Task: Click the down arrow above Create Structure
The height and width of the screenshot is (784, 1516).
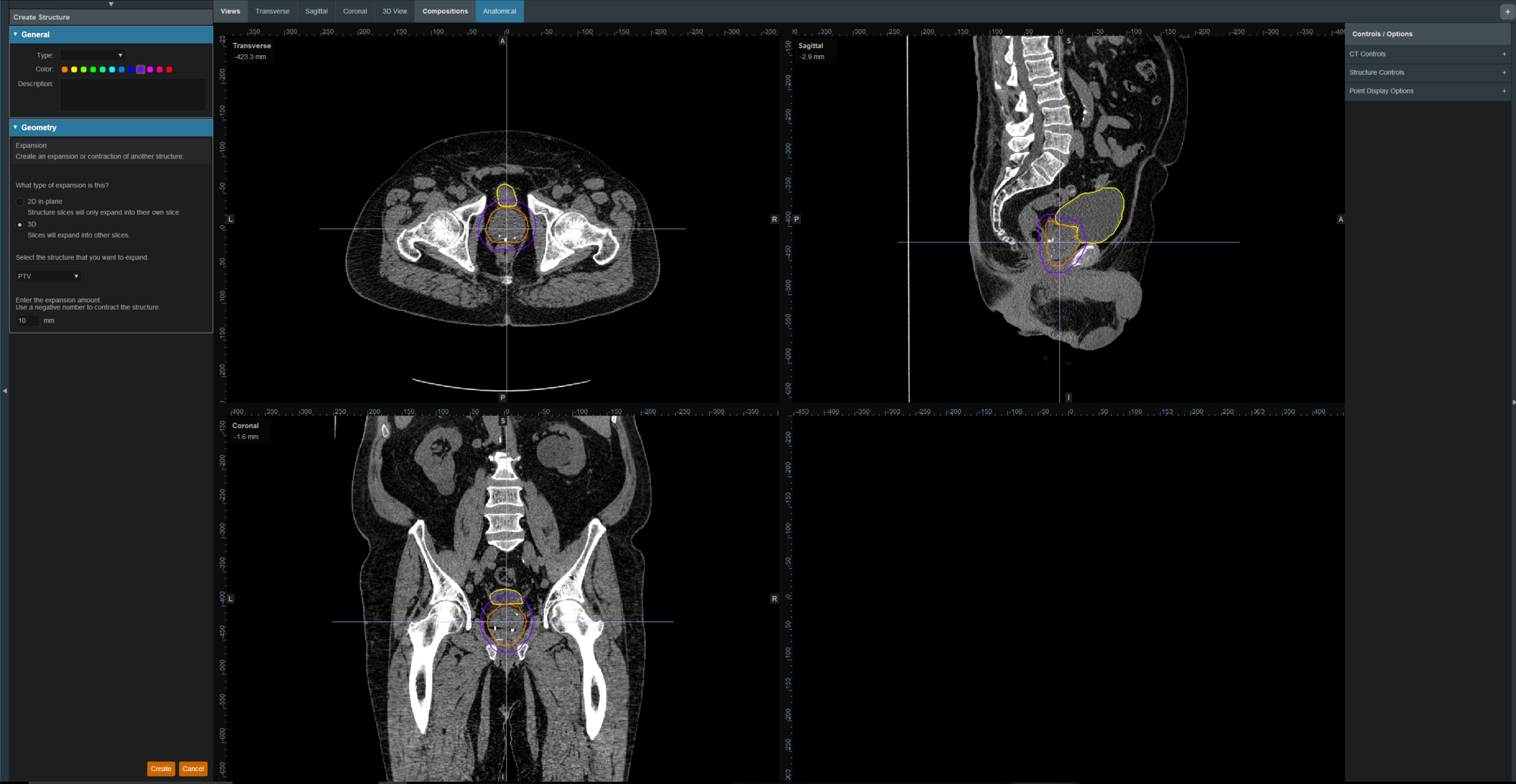Action: pos(111,4)
